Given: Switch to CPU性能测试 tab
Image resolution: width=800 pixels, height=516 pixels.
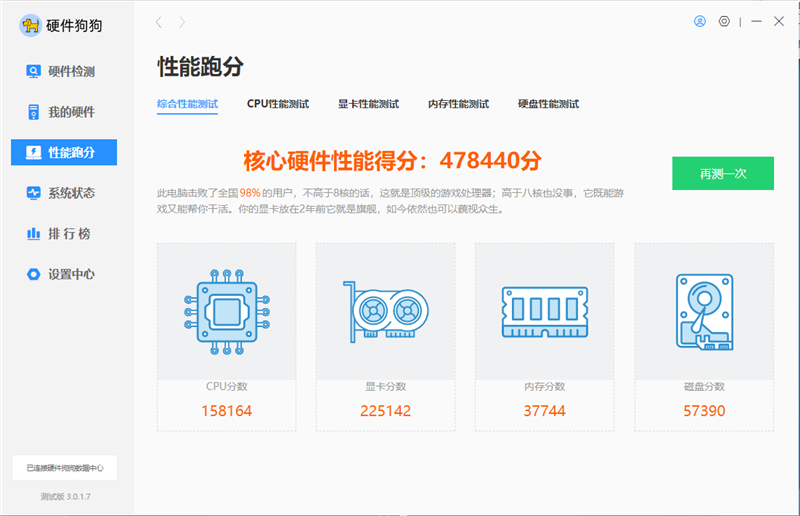Looking at the screenshot, I should coord(278,104).
